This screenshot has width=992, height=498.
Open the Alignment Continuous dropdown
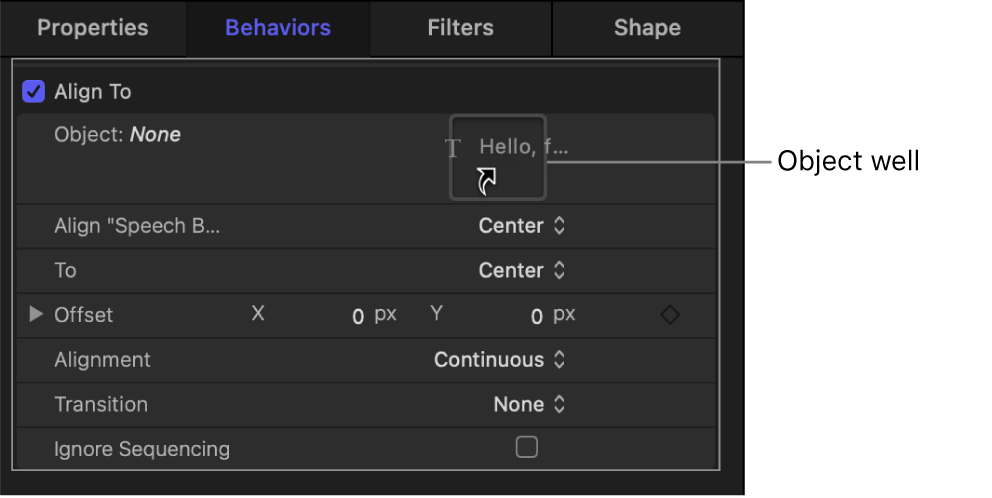tap(500, 360)
